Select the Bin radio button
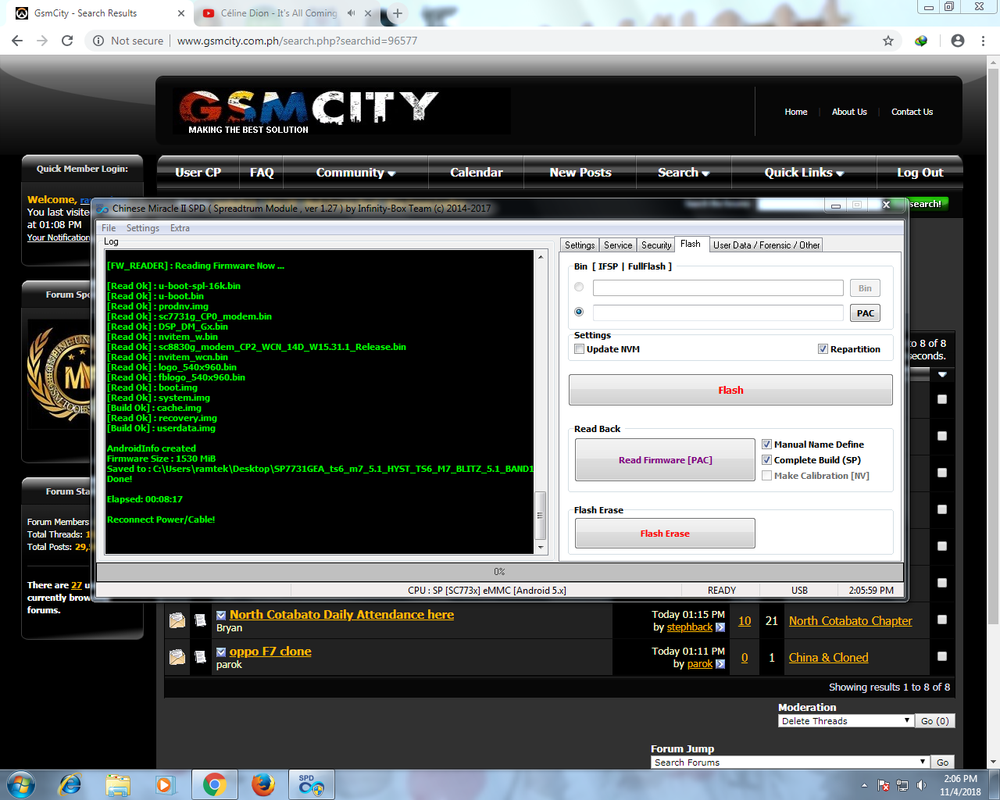 point(578,287)
